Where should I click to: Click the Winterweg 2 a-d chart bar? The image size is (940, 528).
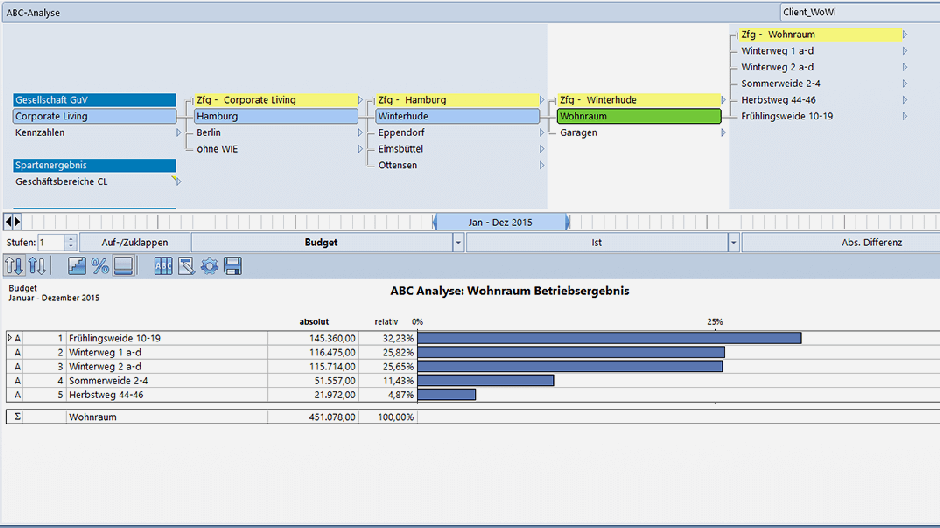570,366
